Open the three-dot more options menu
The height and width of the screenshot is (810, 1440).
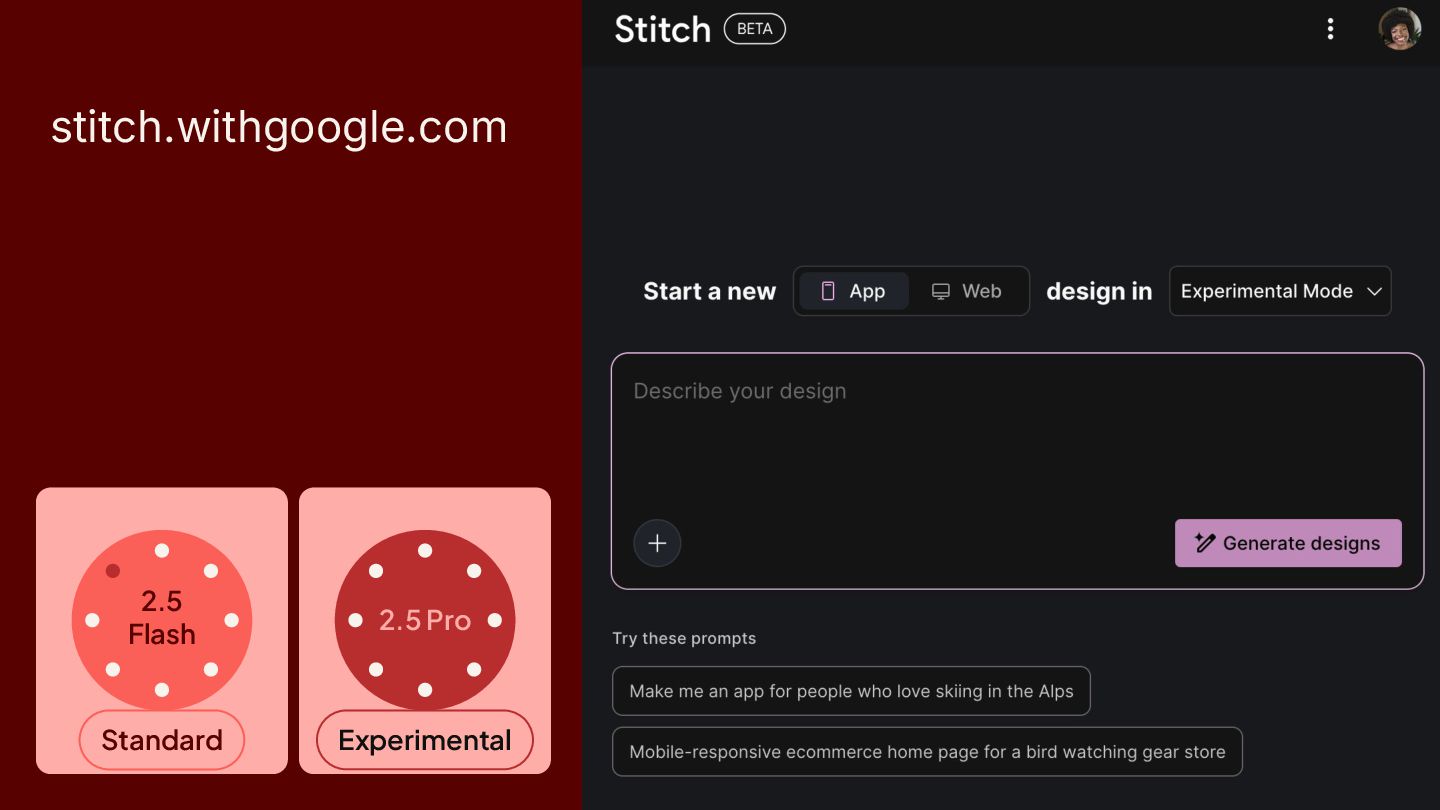(x=1330, y=29)
